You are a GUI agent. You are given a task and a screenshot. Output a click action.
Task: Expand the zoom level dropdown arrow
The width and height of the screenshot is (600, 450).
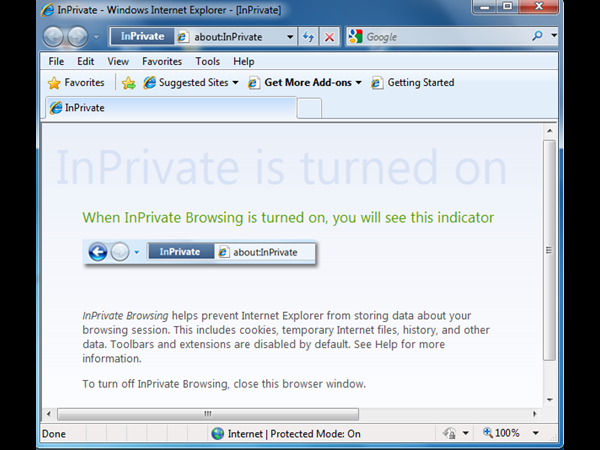coord(536,433)
